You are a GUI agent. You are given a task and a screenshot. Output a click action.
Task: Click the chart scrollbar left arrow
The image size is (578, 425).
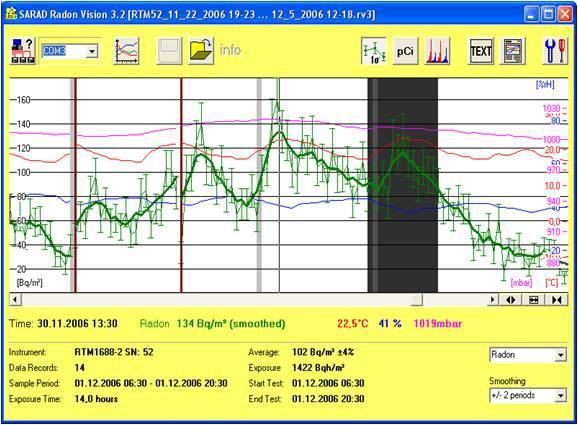tap(15, 300)
